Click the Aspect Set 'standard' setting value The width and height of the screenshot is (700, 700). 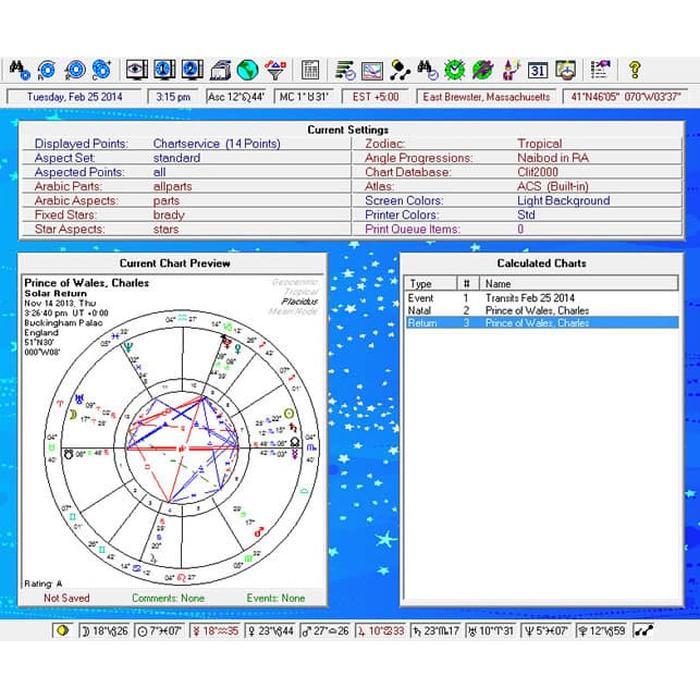pos(176,158)
